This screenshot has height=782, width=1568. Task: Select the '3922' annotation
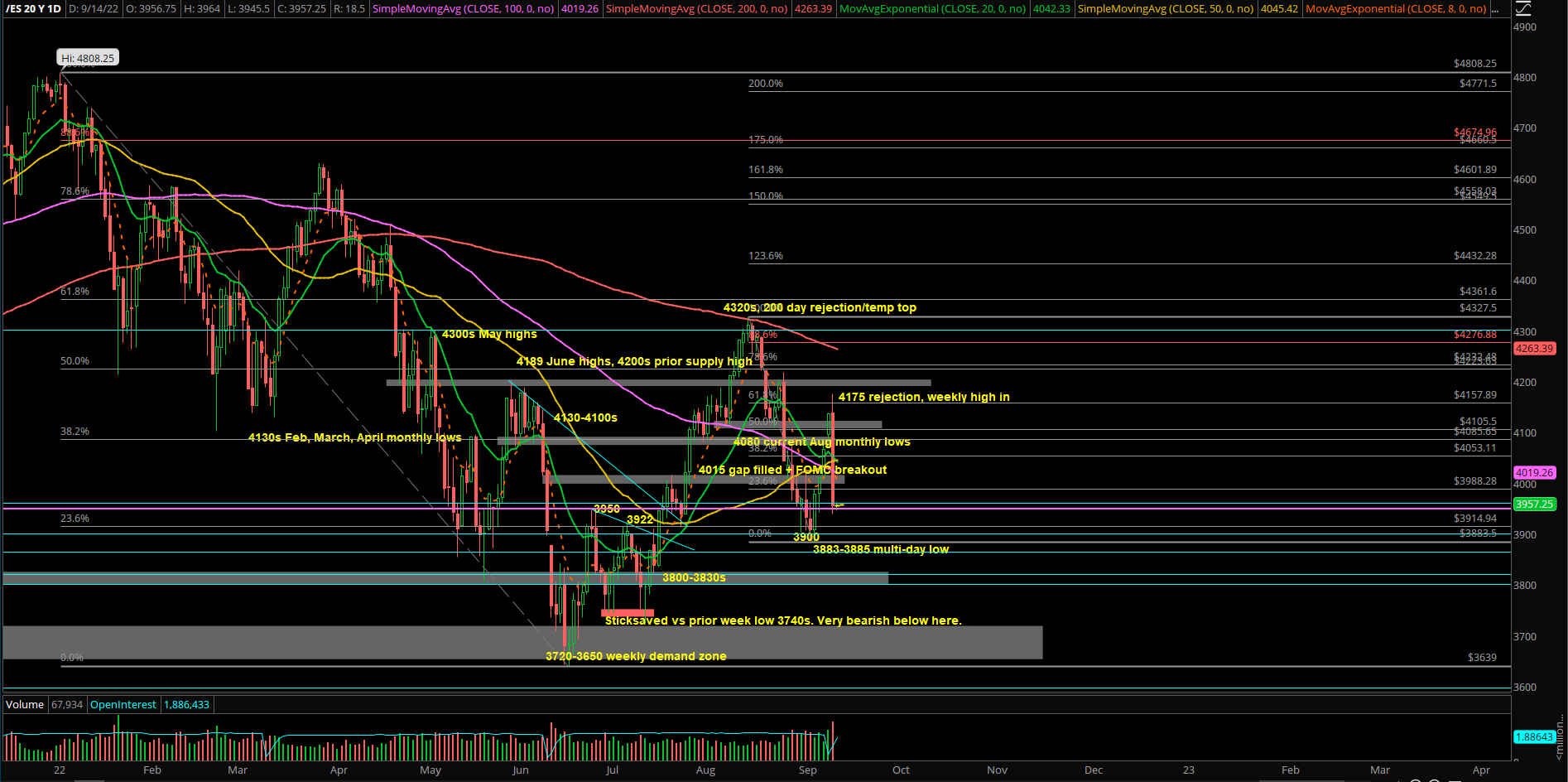640,519
